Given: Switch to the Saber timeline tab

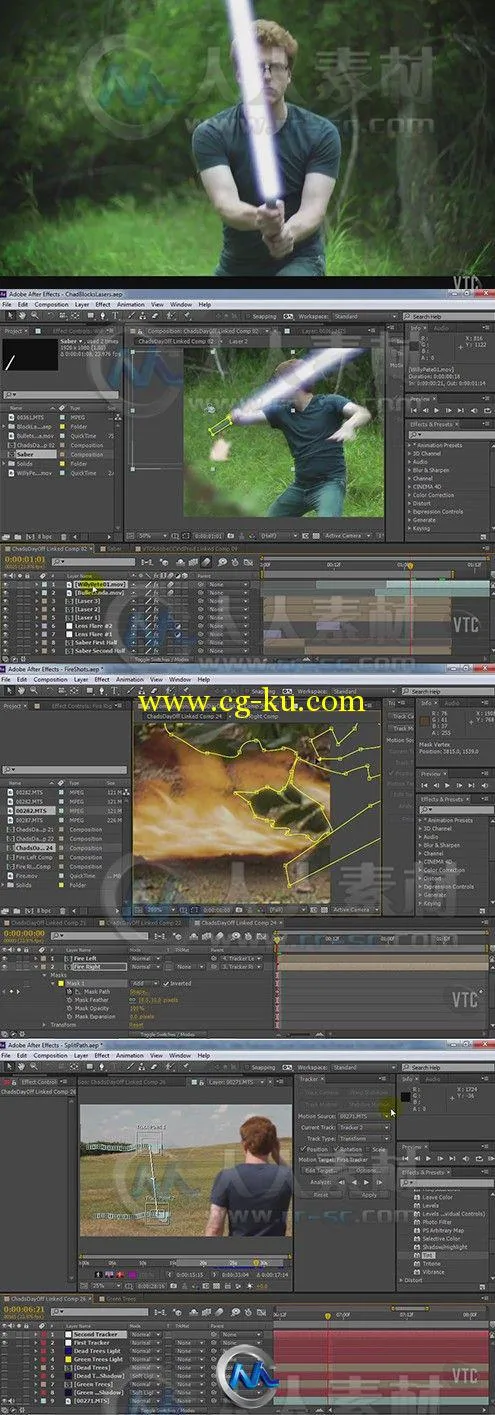Looking at the screenshot, I should point(115,548).
